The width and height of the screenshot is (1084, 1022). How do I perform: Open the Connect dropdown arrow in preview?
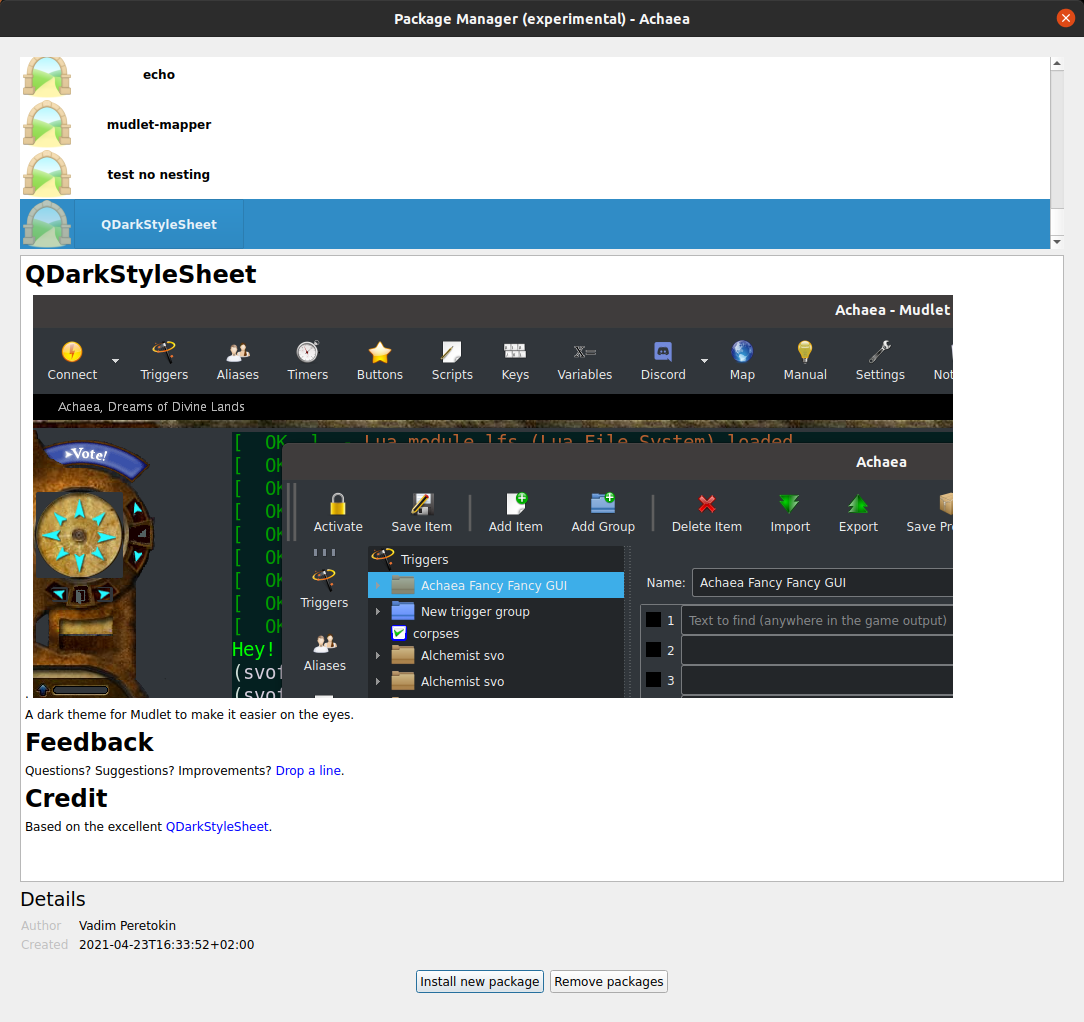click(x=115, y=361)
